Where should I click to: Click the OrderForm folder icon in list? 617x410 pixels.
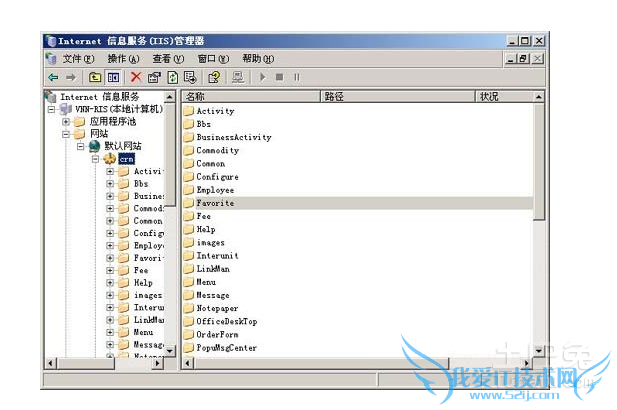point(189,334)
